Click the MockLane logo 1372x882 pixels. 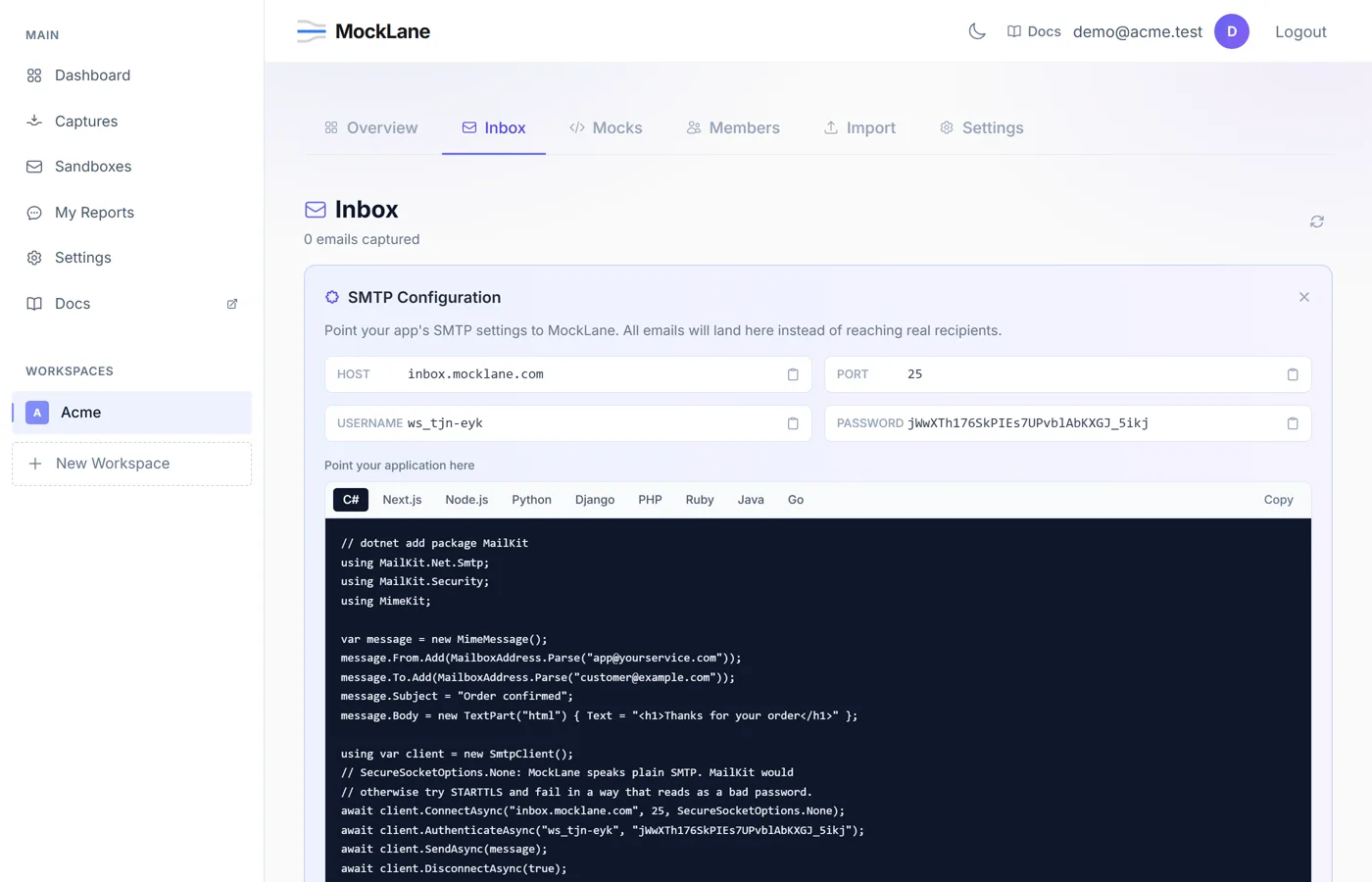click(364, 31)
